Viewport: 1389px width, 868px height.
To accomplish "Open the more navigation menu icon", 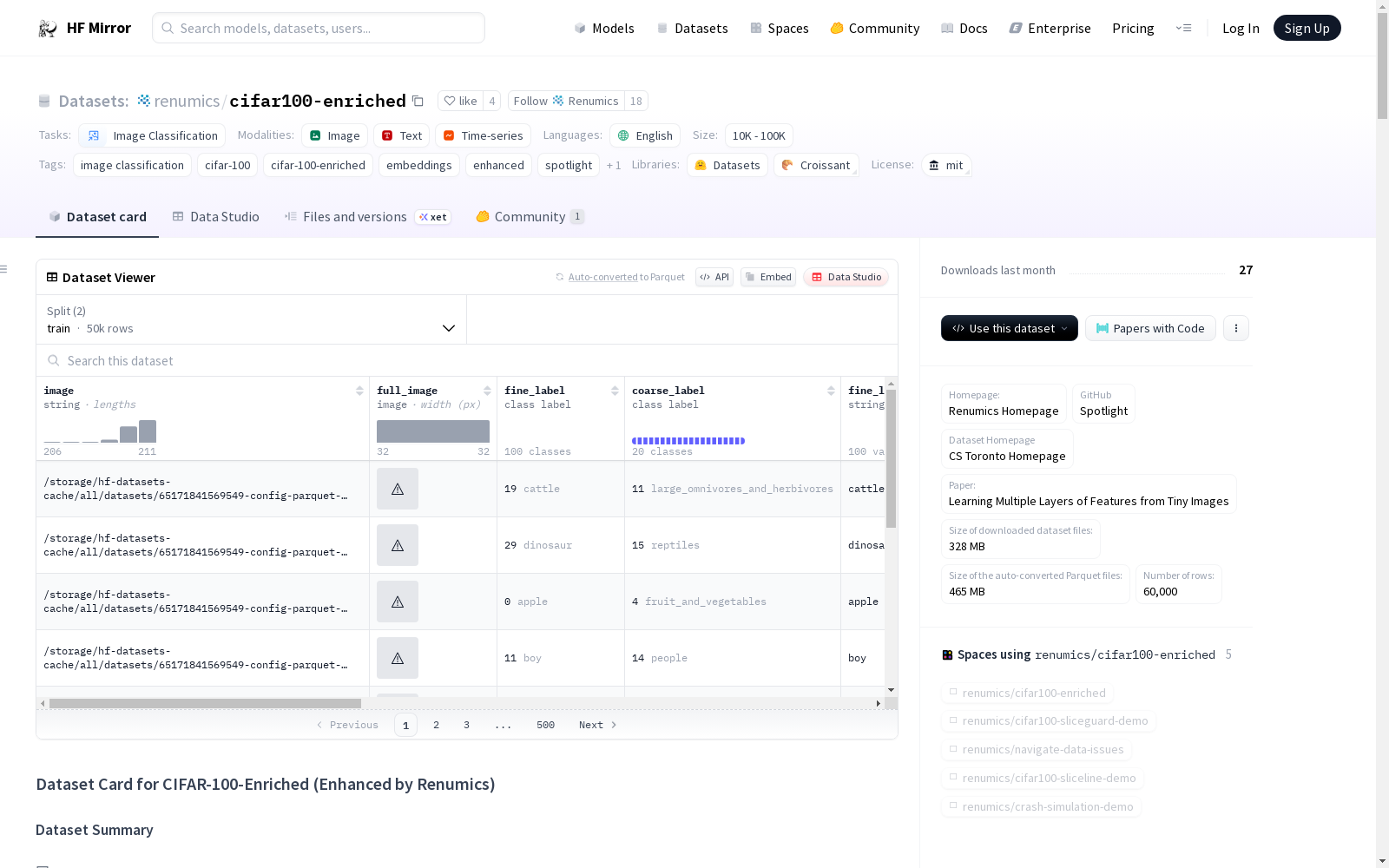I will pyautogui.click(x=1183, y=28).
